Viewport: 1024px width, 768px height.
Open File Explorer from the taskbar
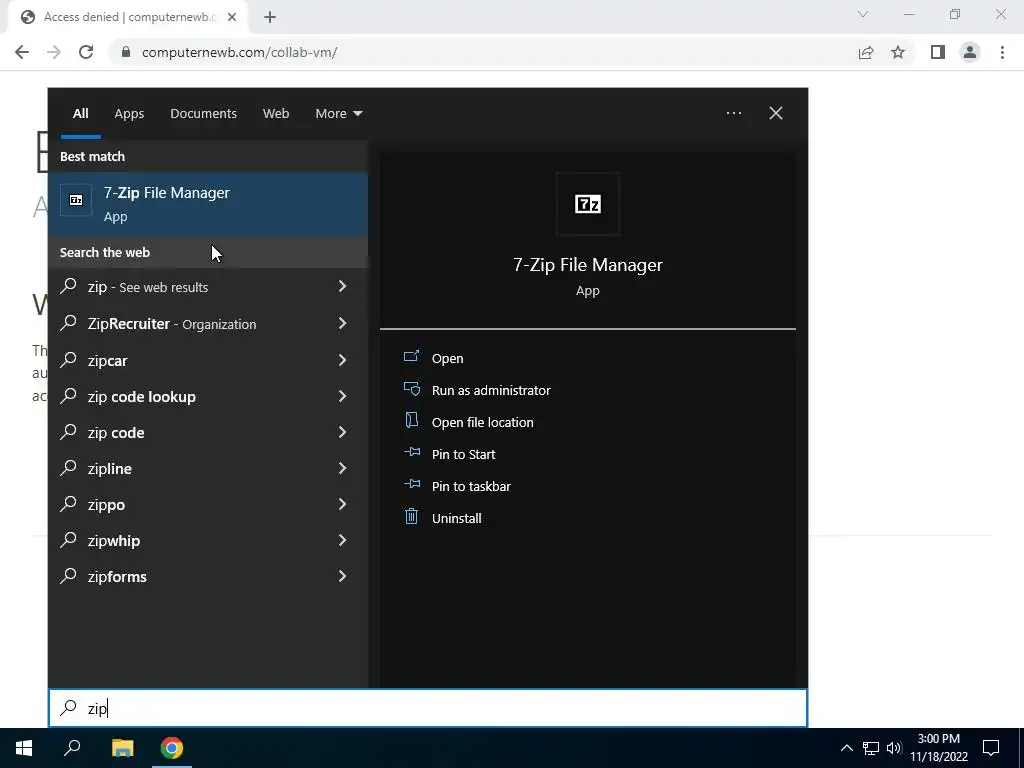pos(123,748)
